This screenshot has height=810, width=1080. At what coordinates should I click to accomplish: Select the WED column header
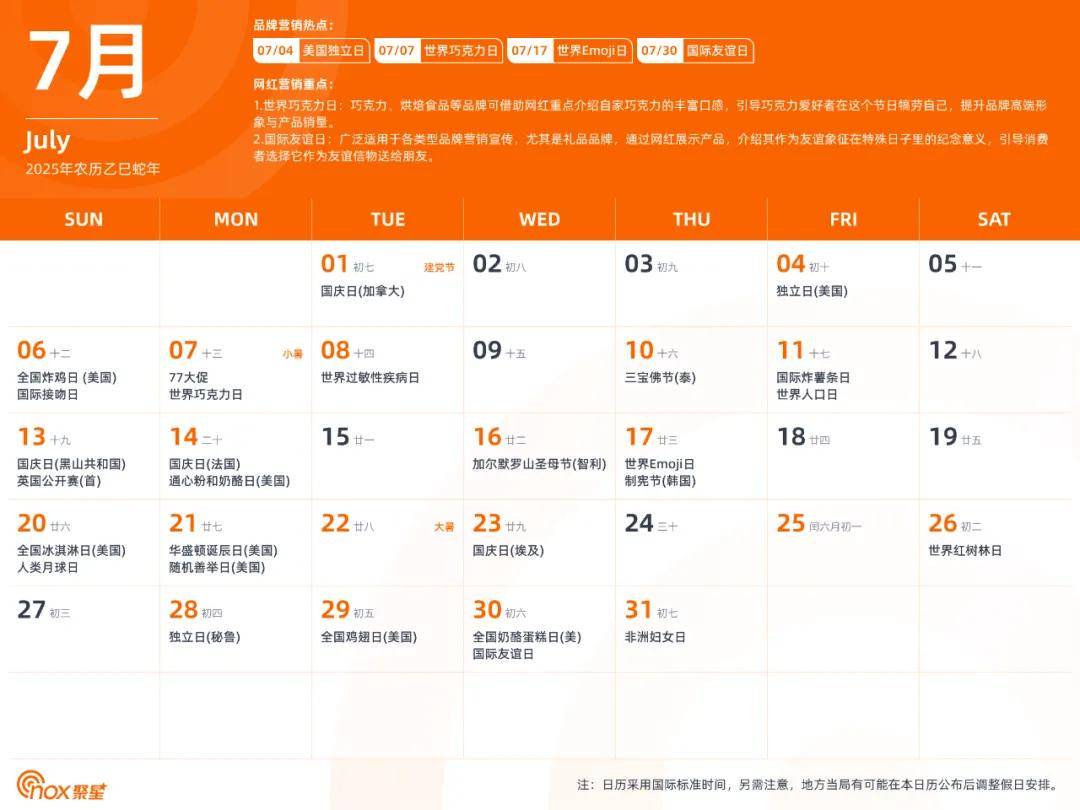pos(539,219)
